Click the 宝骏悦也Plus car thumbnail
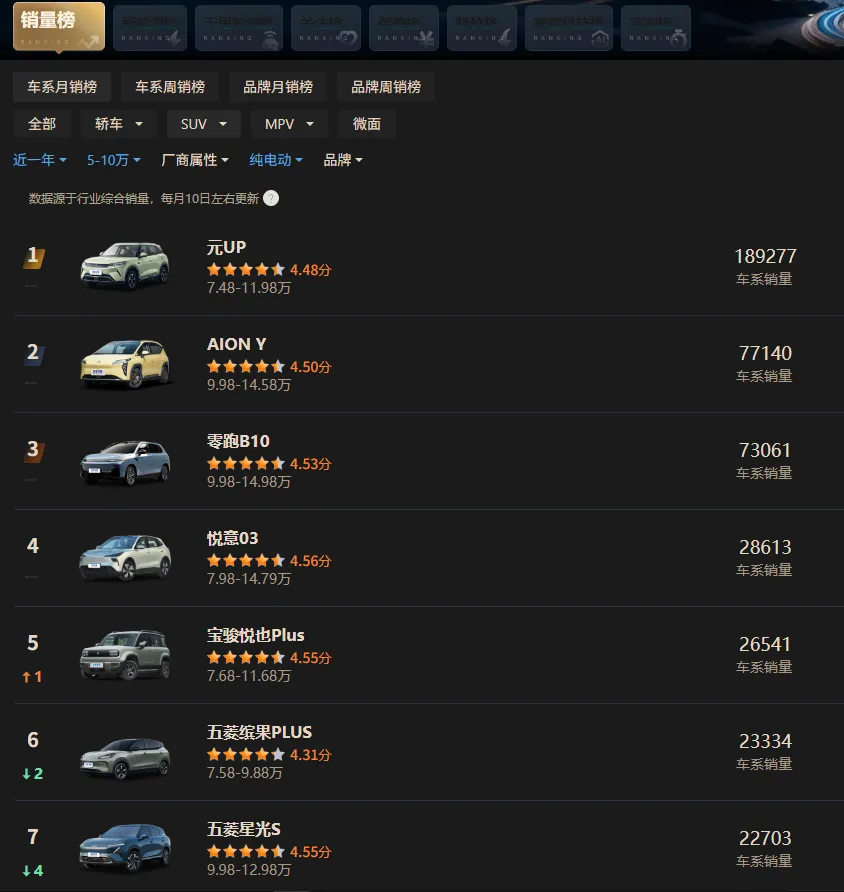Screen dimensions: 844x892 tap(125, 655)
